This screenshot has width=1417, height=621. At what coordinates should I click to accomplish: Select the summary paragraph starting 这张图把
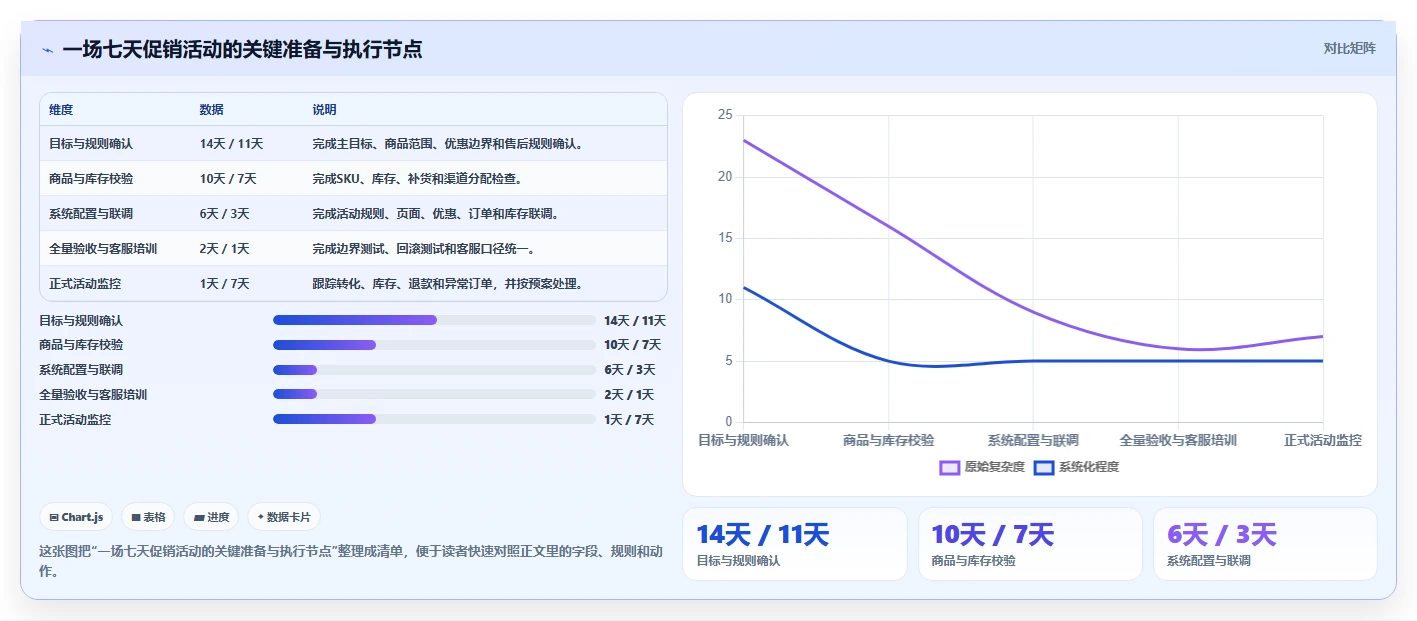click(x=350, y=561)
